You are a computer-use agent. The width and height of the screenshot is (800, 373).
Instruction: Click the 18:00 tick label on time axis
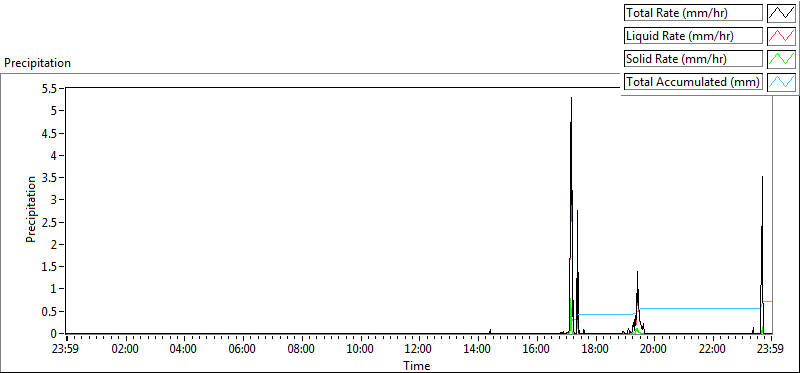click(x=595, y=350)
